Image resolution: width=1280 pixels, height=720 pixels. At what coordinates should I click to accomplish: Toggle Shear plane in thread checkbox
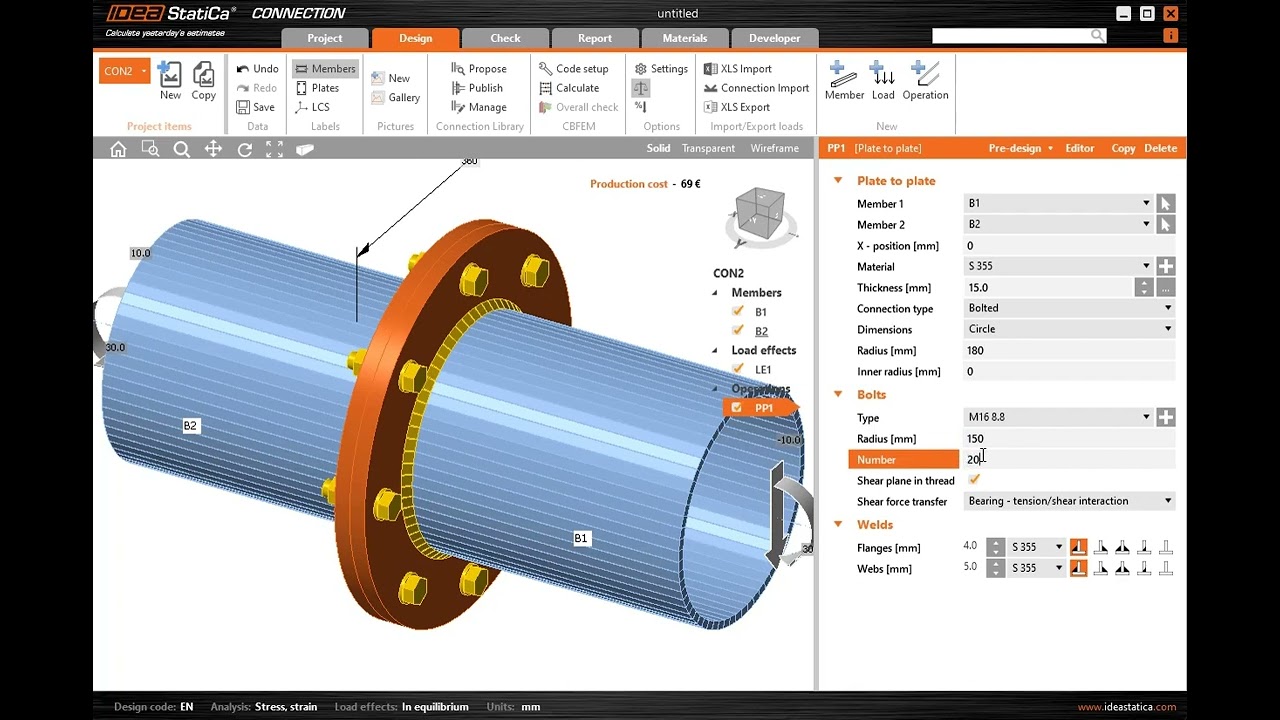coord(974,480)
